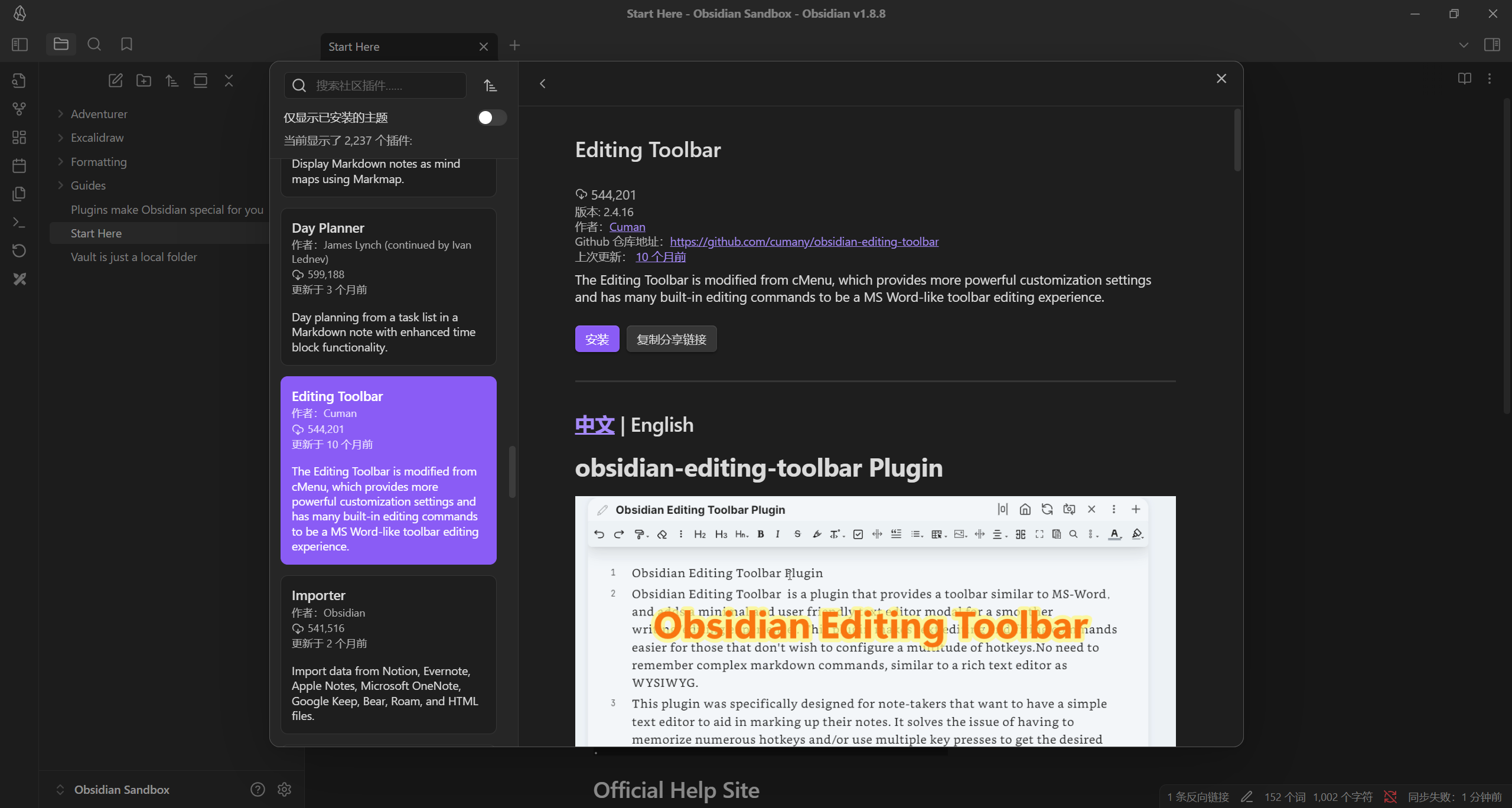
Task: Open the Cuman author link
Action: (x=627, y=227)
